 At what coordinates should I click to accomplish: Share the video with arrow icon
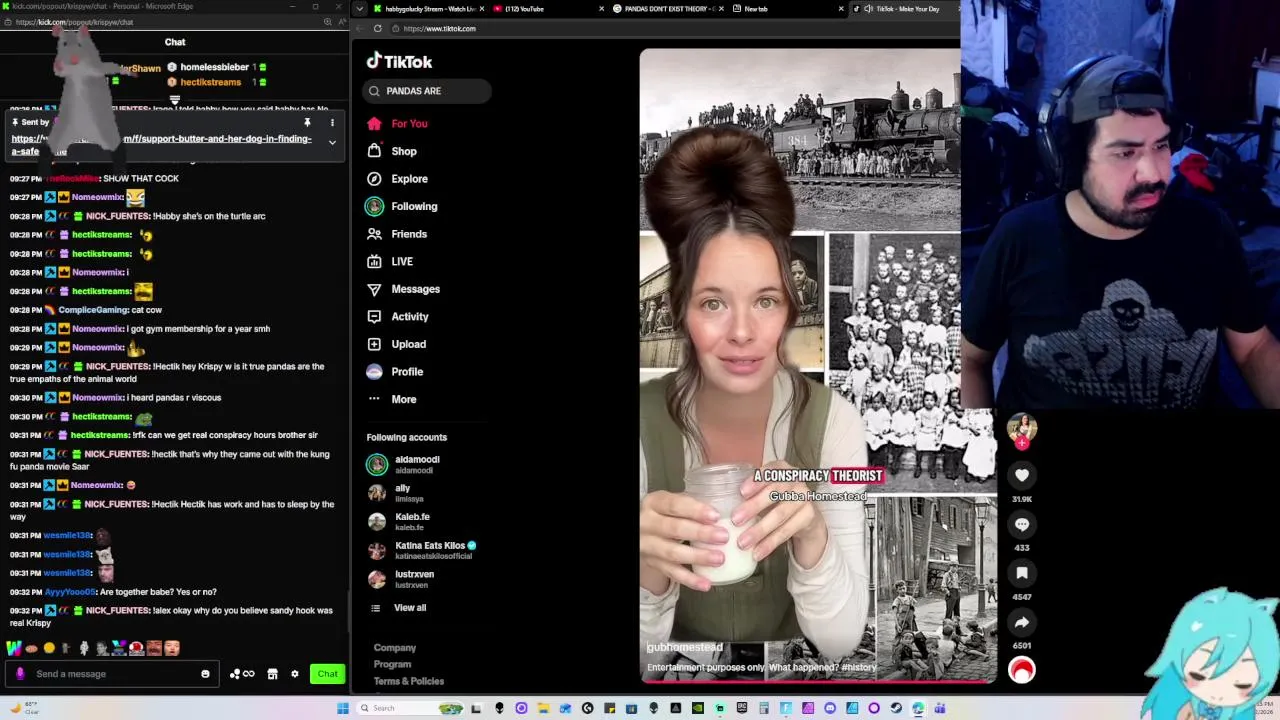click(1022, 622)
